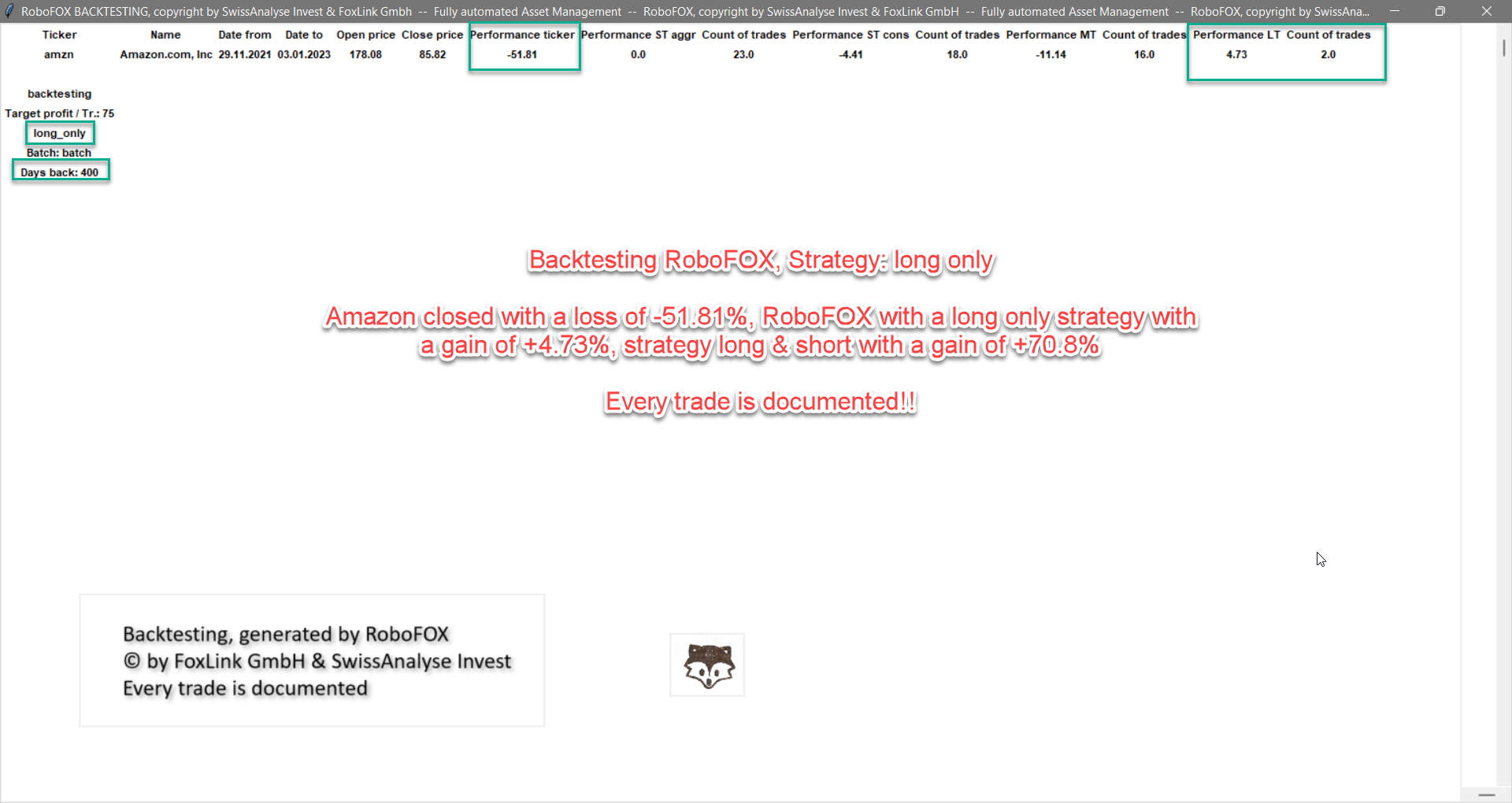Select the date '29.11.2021'
Image resolution: width=1512 pixels, height=803 pixels.
[x=245, y=54]
